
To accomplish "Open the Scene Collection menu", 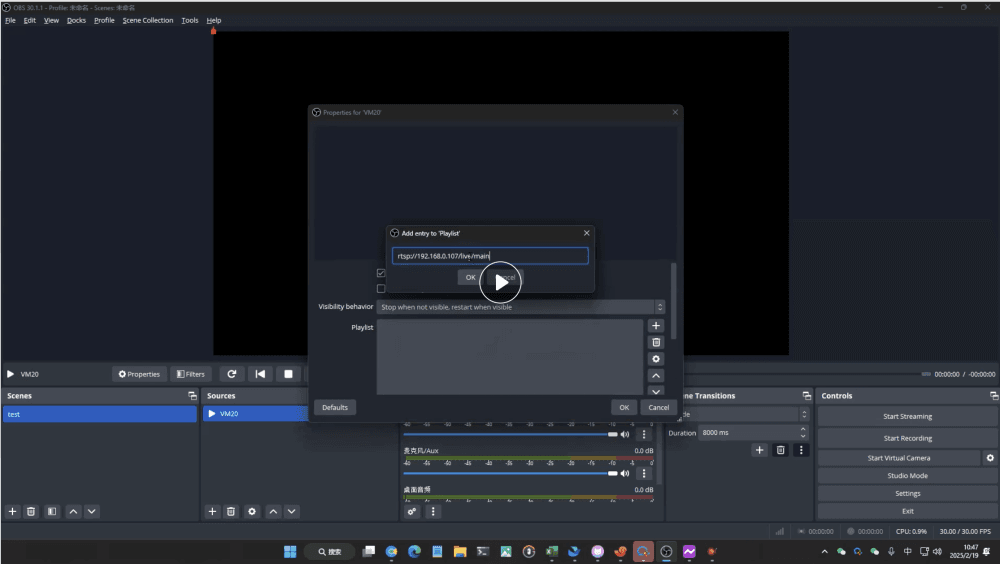I will click(x=147, y=20).
